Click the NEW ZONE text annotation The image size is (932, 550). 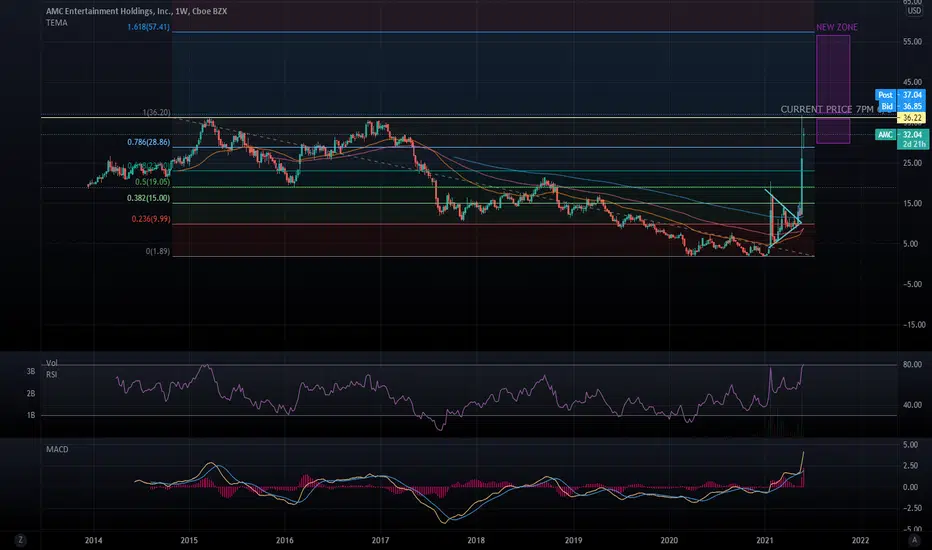(x=837, y=27)
